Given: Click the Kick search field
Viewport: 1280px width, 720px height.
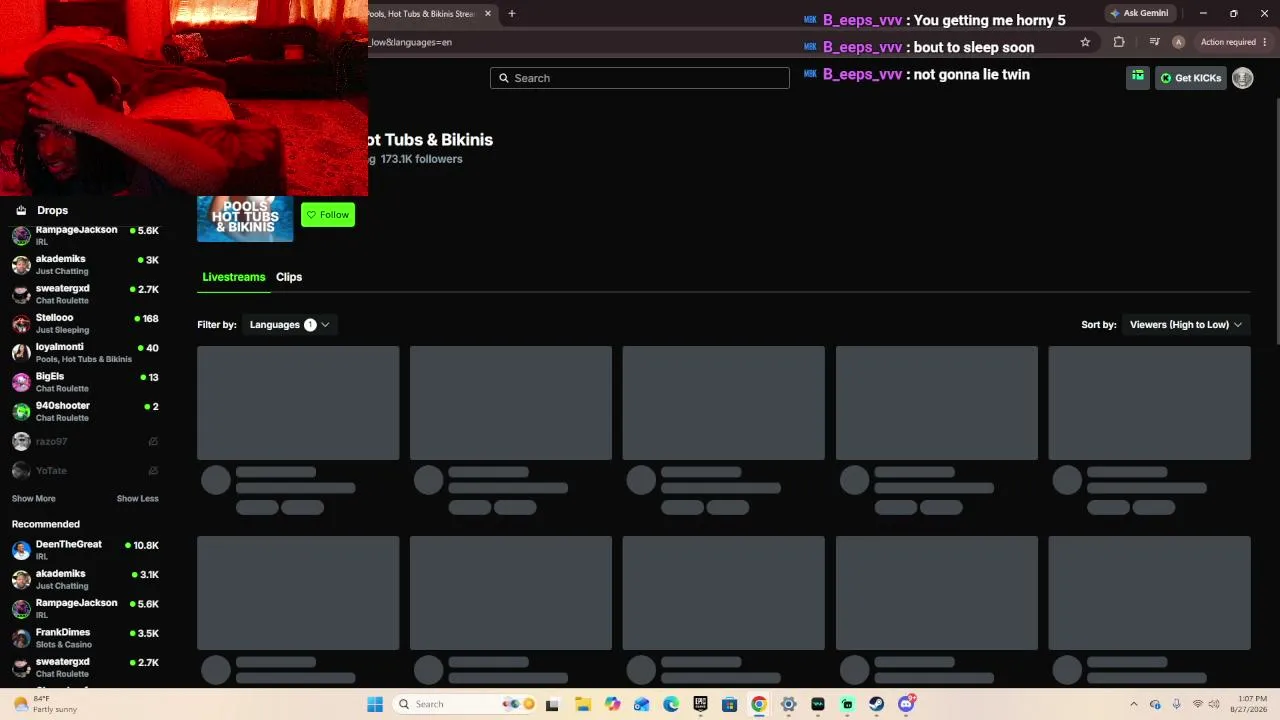Looking at the screenshot, I should point(640,78).
